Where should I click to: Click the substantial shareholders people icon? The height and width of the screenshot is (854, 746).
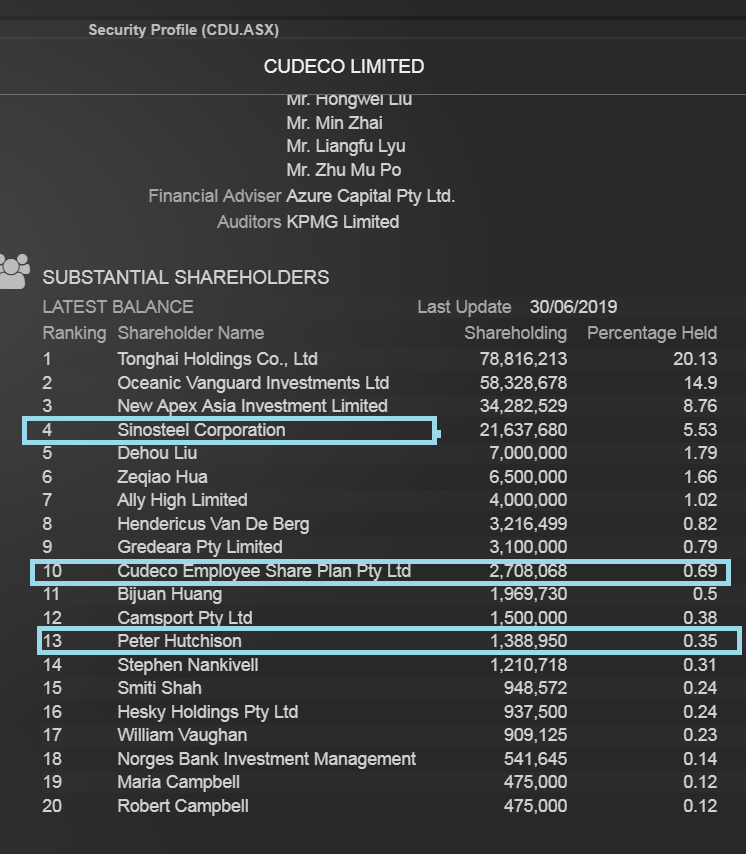point(14,271)
